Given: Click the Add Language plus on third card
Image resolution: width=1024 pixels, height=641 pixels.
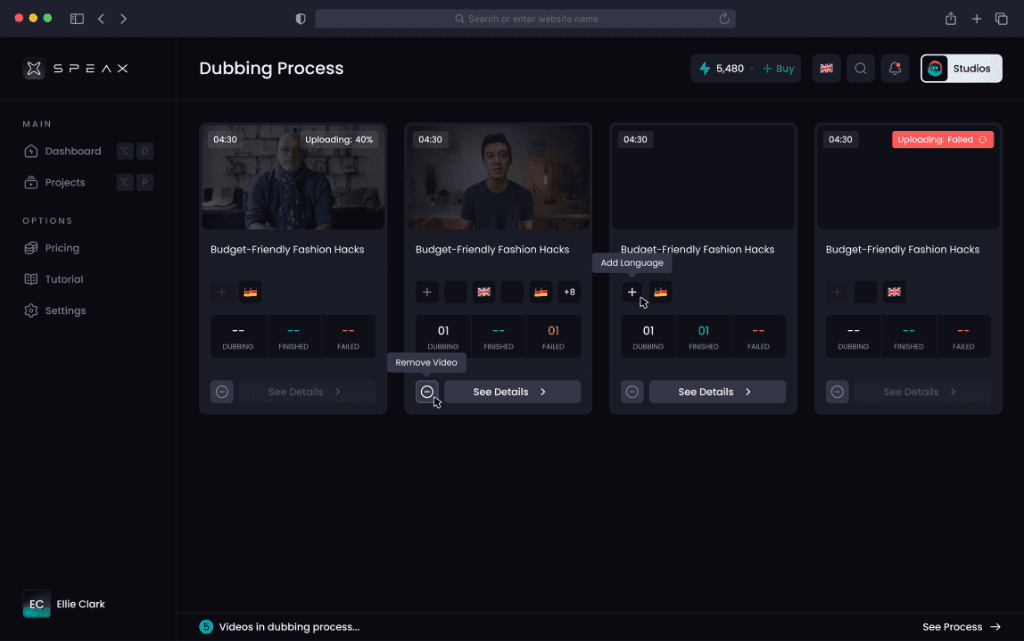Looking at the screenshot, I should [632, 291].
